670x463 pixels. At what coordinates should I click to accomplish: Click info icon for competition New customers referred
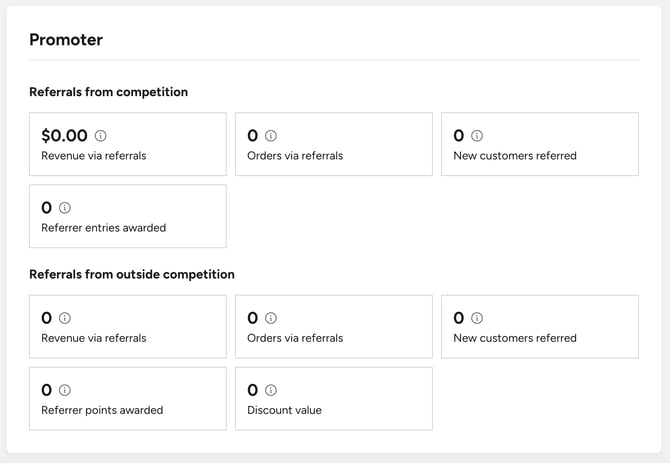click(477, 136)
